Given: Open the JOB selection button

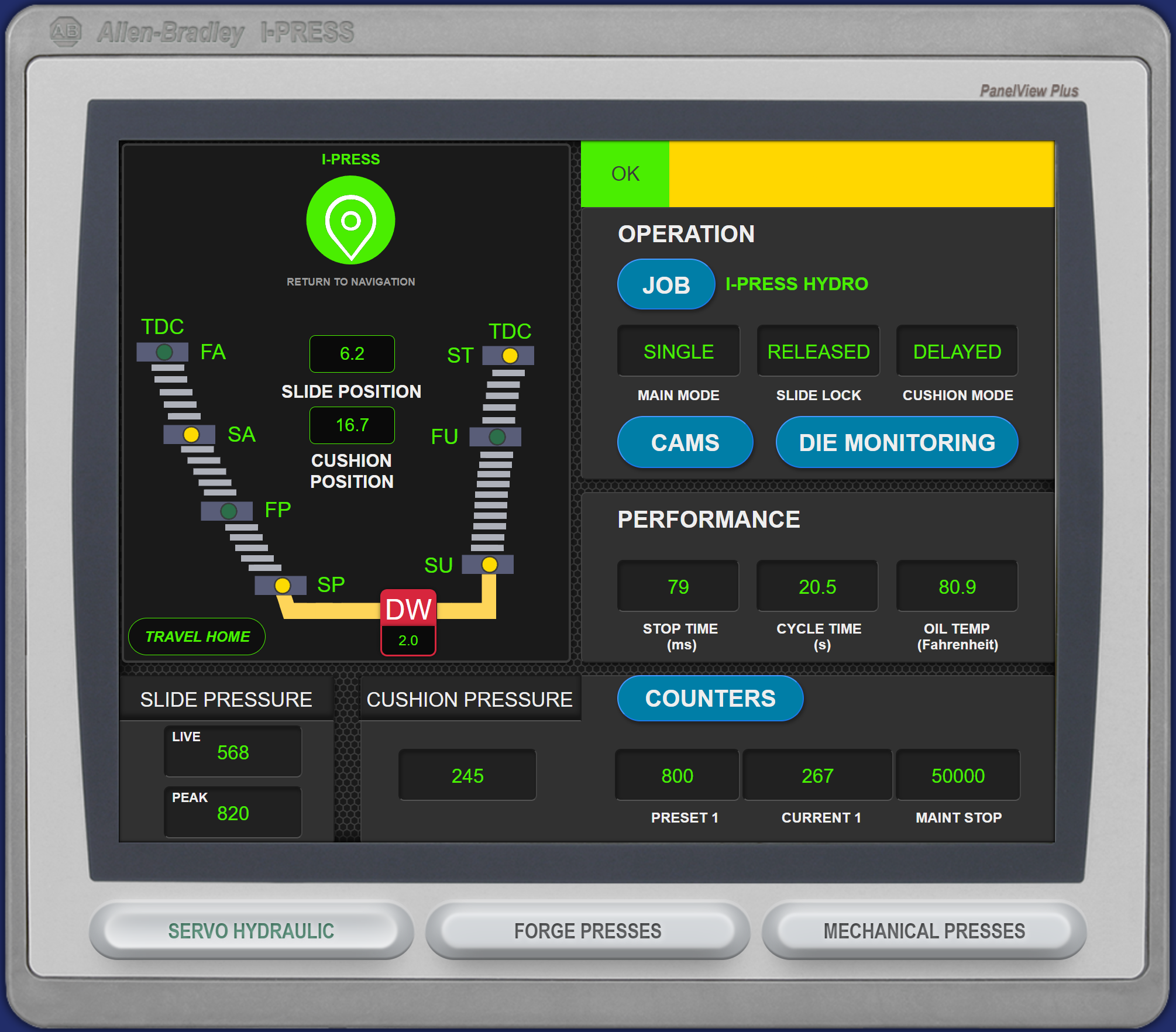Looking at the screenshot, I should click(x=666, y=285).
